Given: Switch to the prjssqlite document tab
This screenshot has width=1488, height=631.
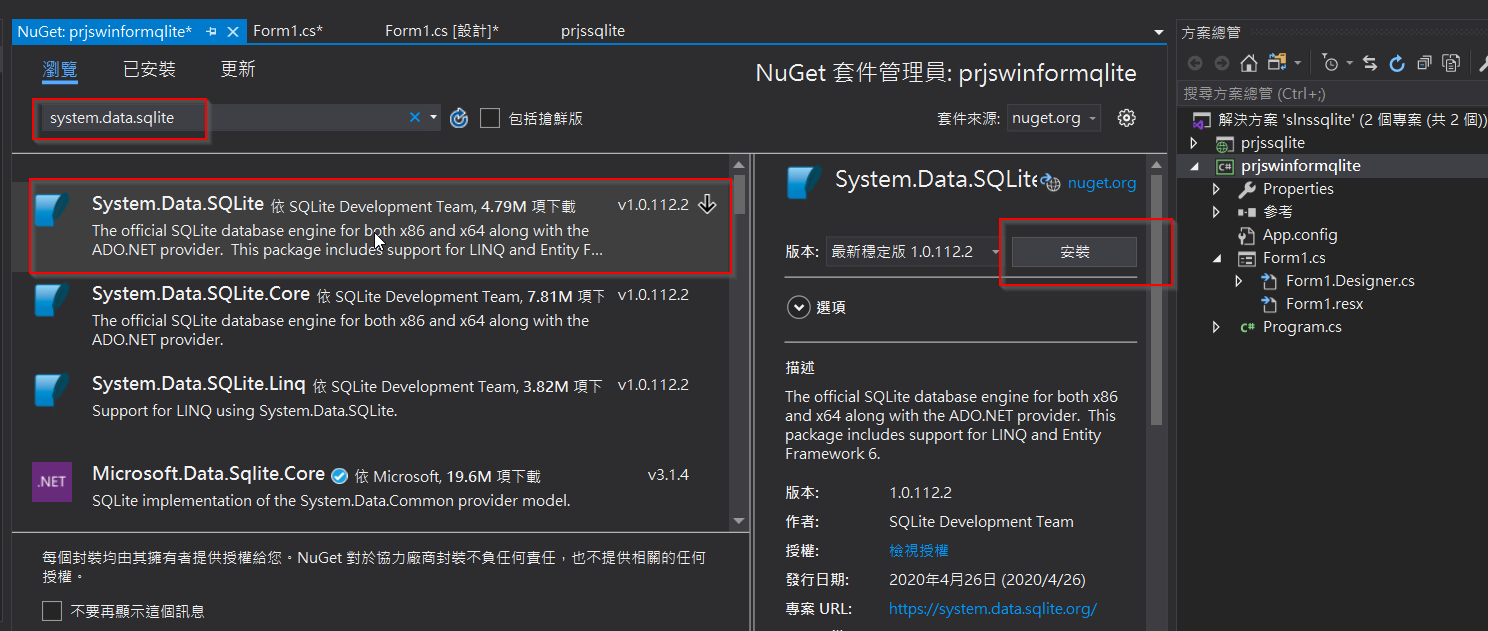Looking at the screenshot, I should [x=593, y=31].
